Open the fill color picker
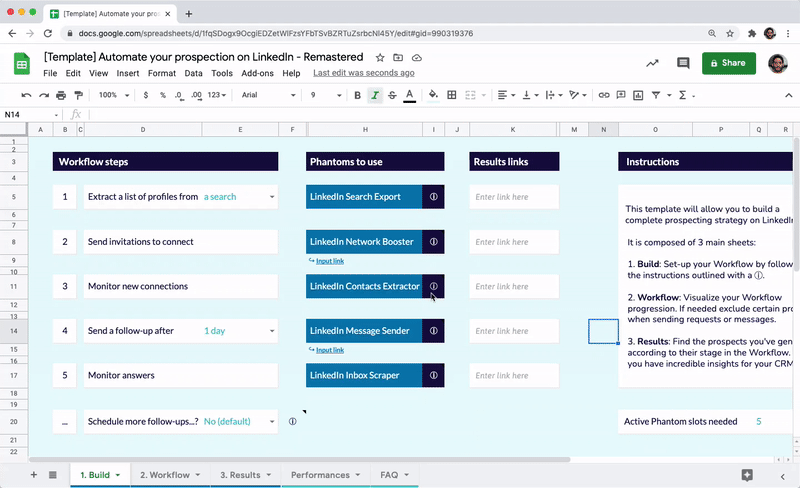Screen dimensions: 800x488 433,95
